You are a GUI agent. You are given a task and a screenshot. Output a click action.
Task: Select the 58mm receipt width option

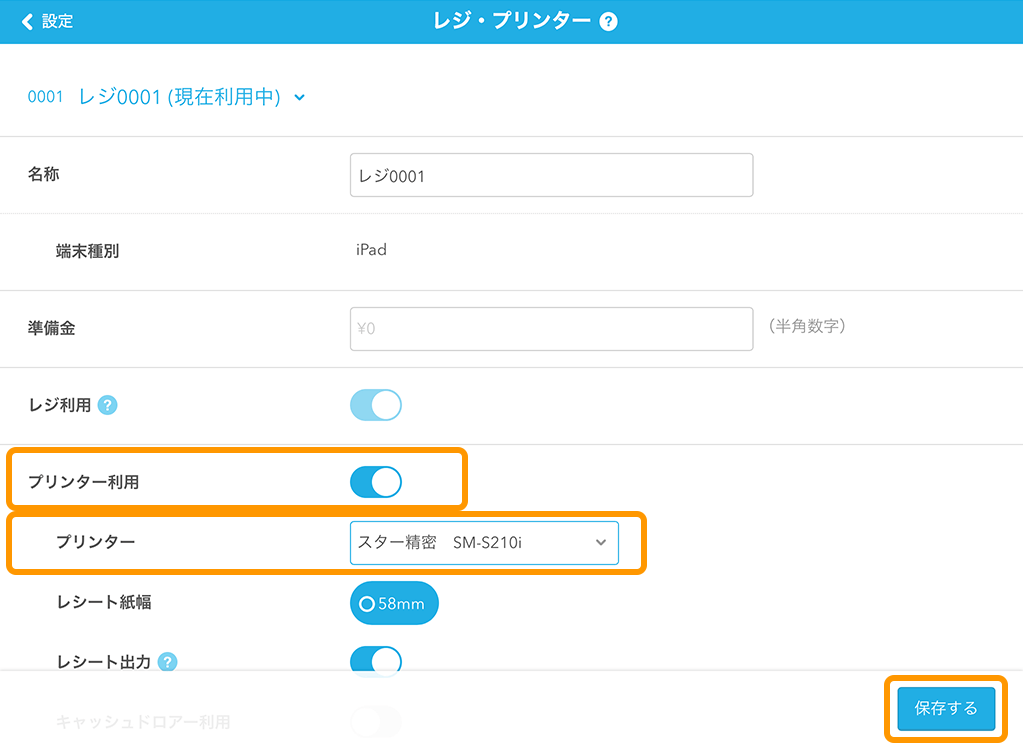pyautogui.click(x=394, y=603)
